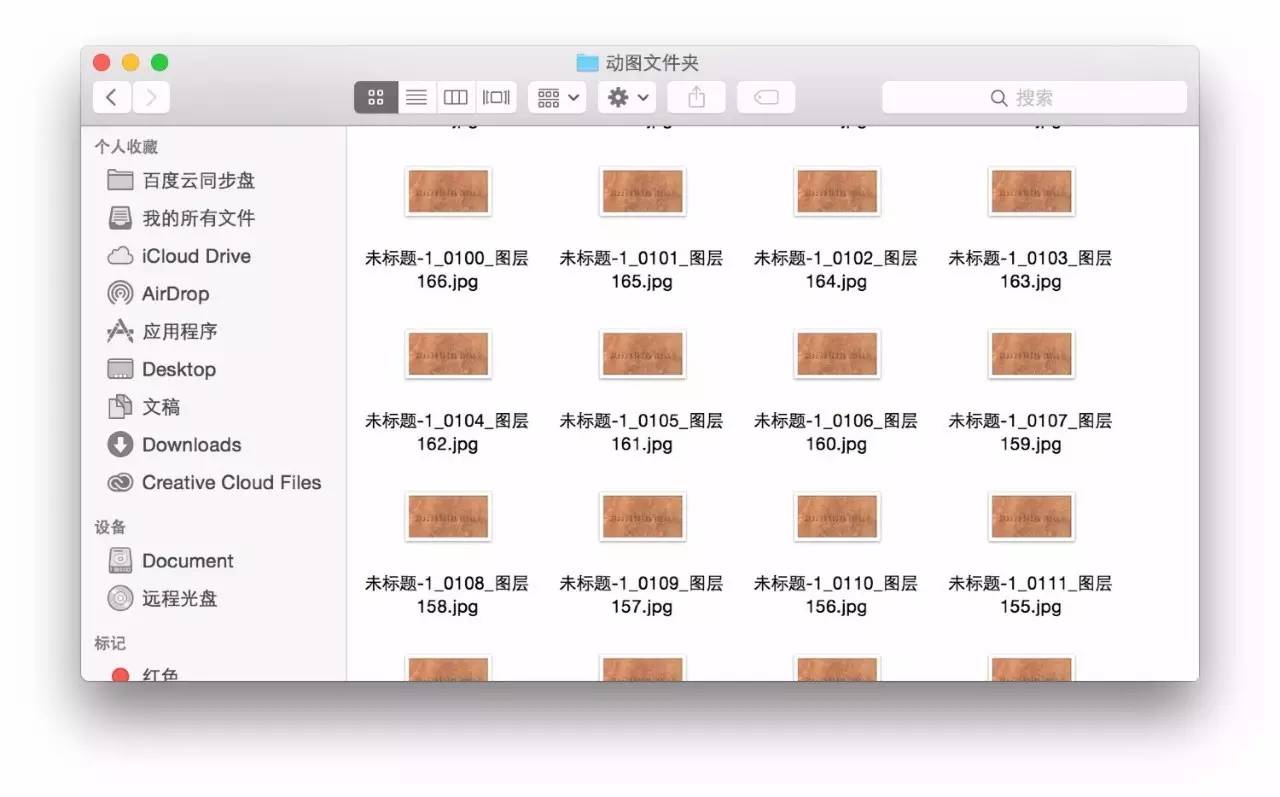The image size is (1280, 797).
Task: Open the arrange-by dropdown
Action: coord(558,97)
